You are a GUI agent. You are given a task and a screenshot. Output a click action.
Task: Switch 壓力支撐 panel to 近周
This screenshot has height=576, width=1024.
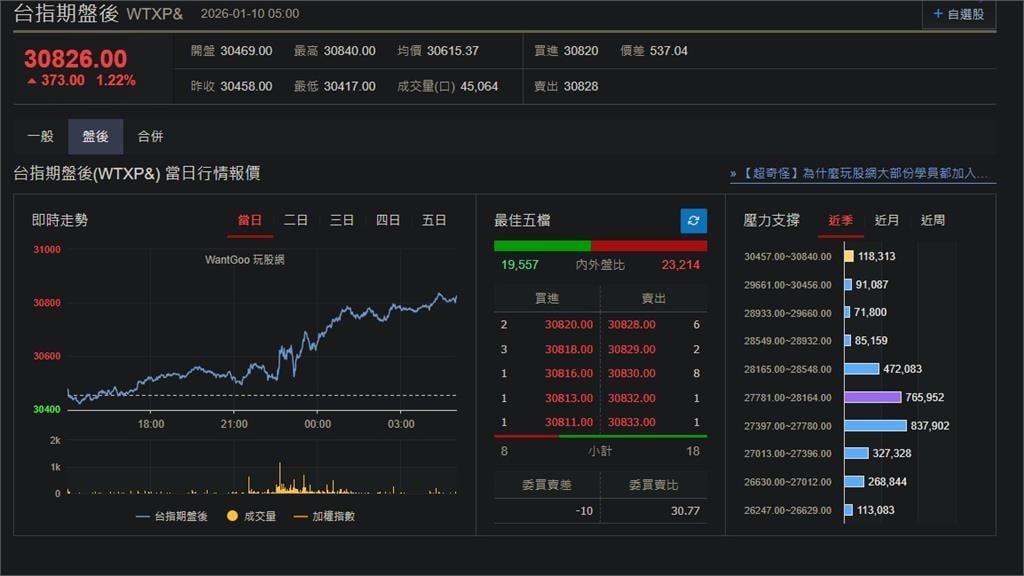tap(931, 220)
